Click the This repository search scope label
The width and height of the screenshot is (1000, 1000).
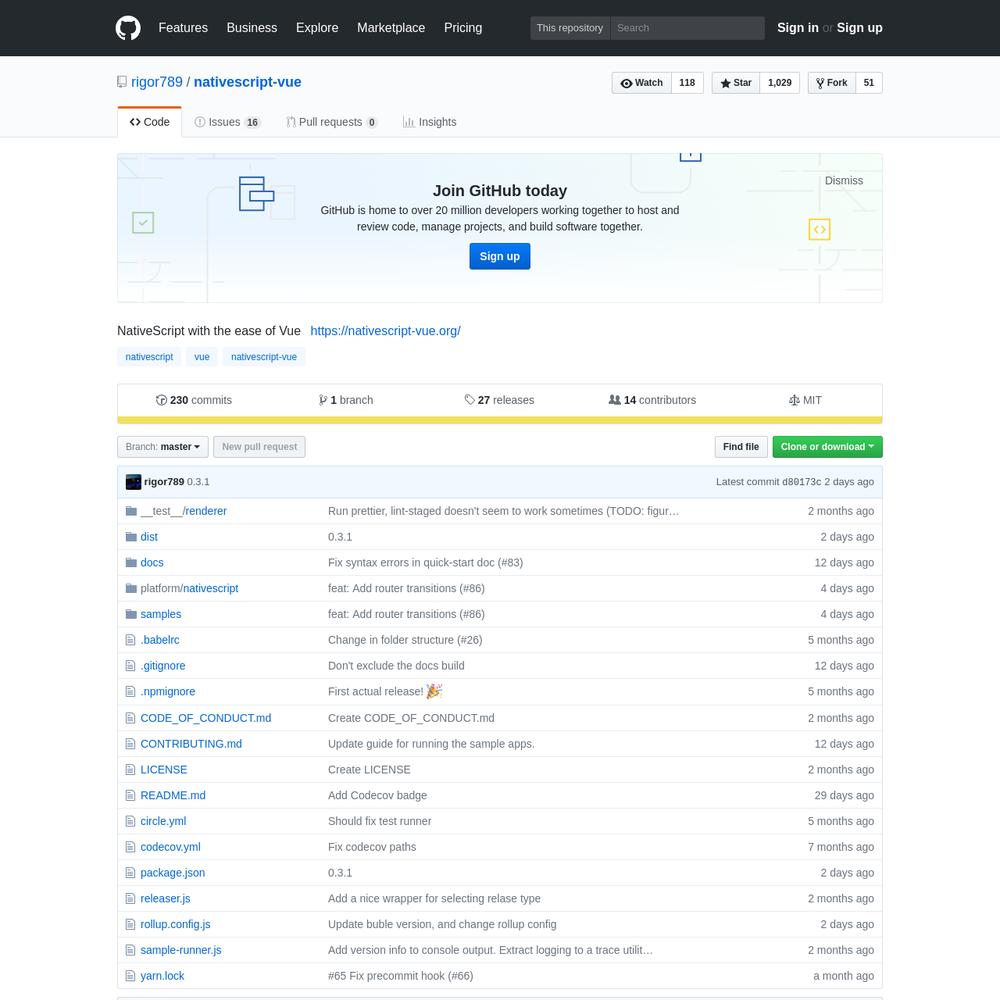570,28
